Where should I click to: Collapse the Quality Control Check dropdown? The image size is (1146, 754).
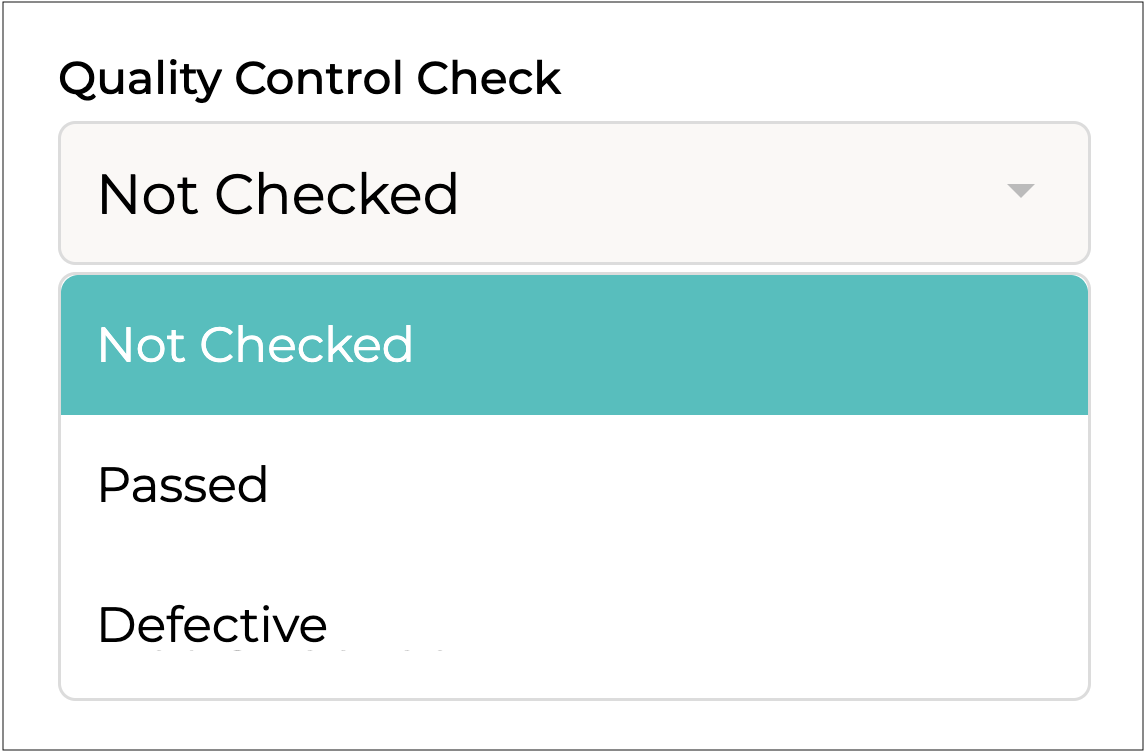[1019, 191]
